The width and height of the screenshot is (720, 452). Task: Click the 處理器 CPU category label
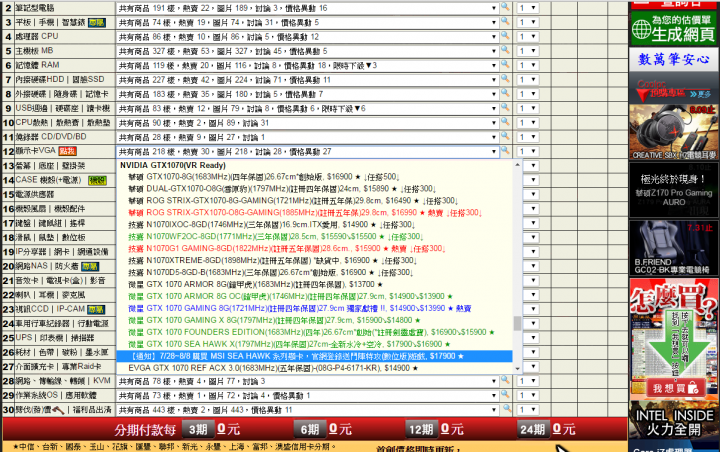click(37, 36)
